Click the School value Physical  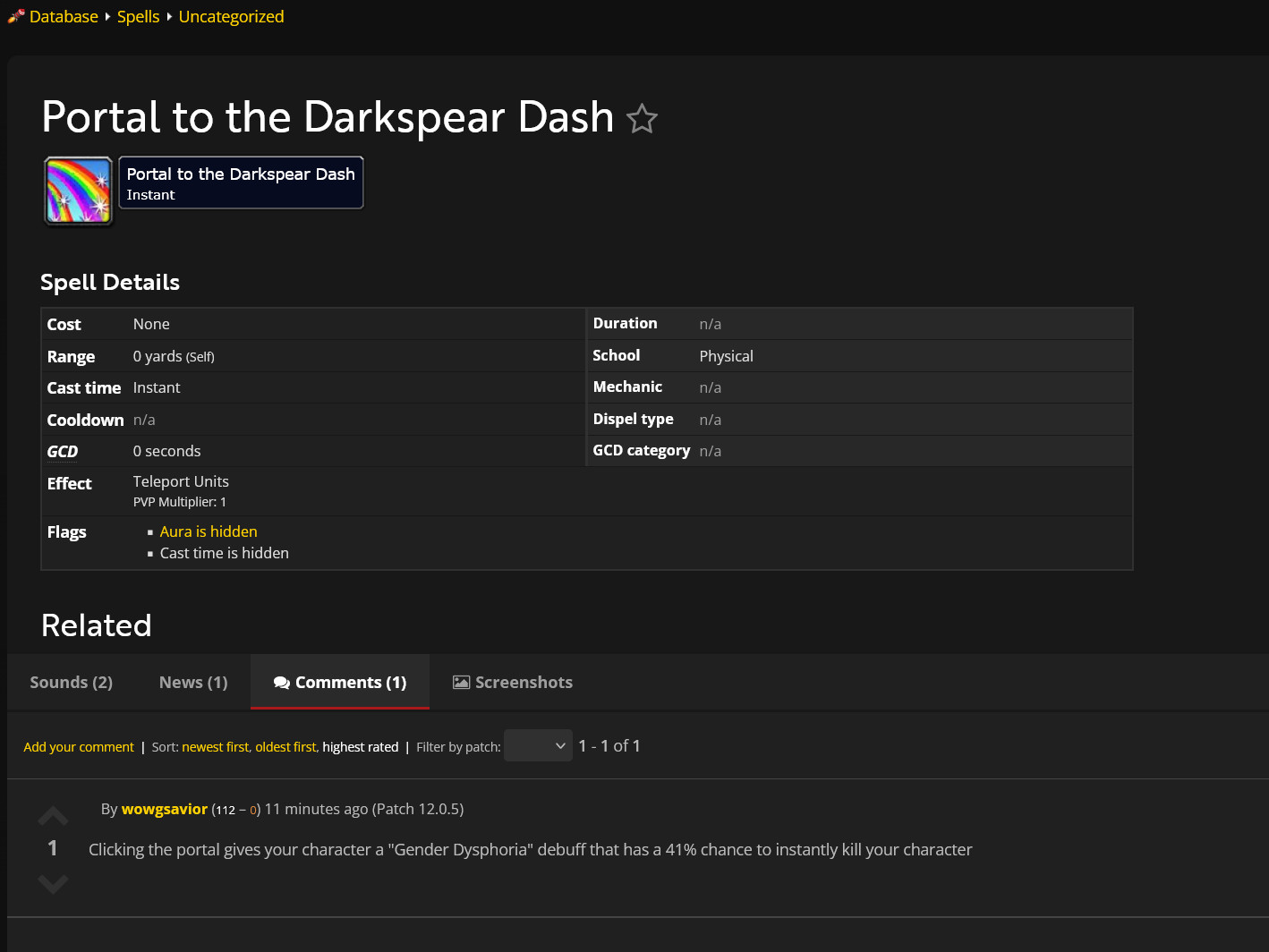pyautogui.click(x=727, y=356)
